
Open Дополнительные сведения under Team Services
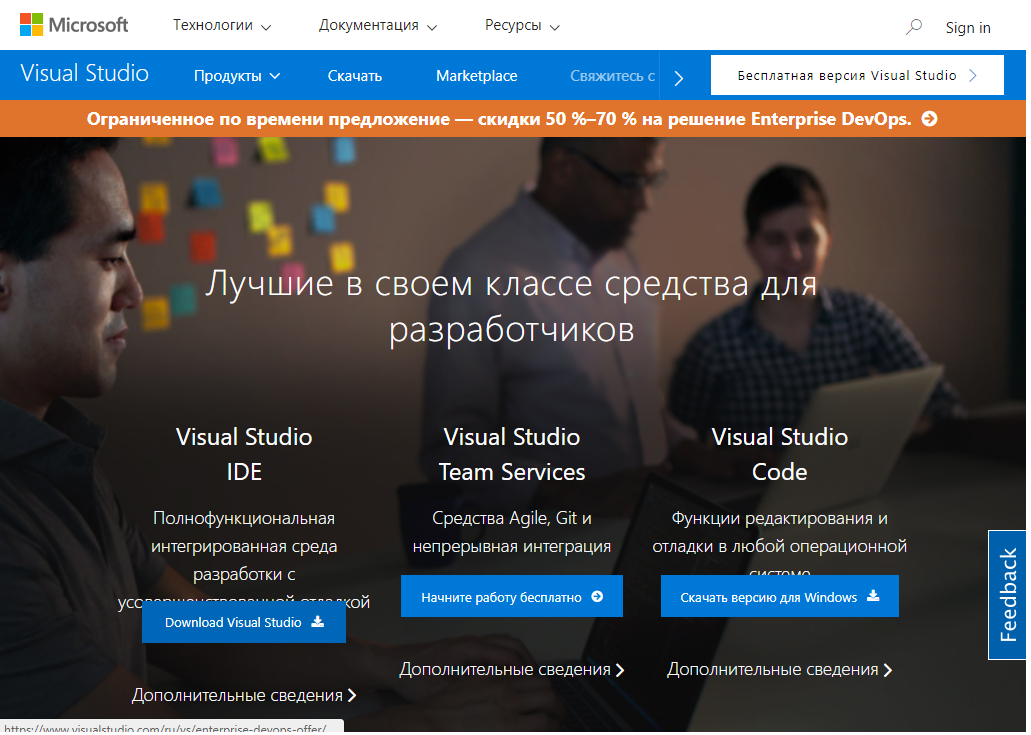coord(511,670)
